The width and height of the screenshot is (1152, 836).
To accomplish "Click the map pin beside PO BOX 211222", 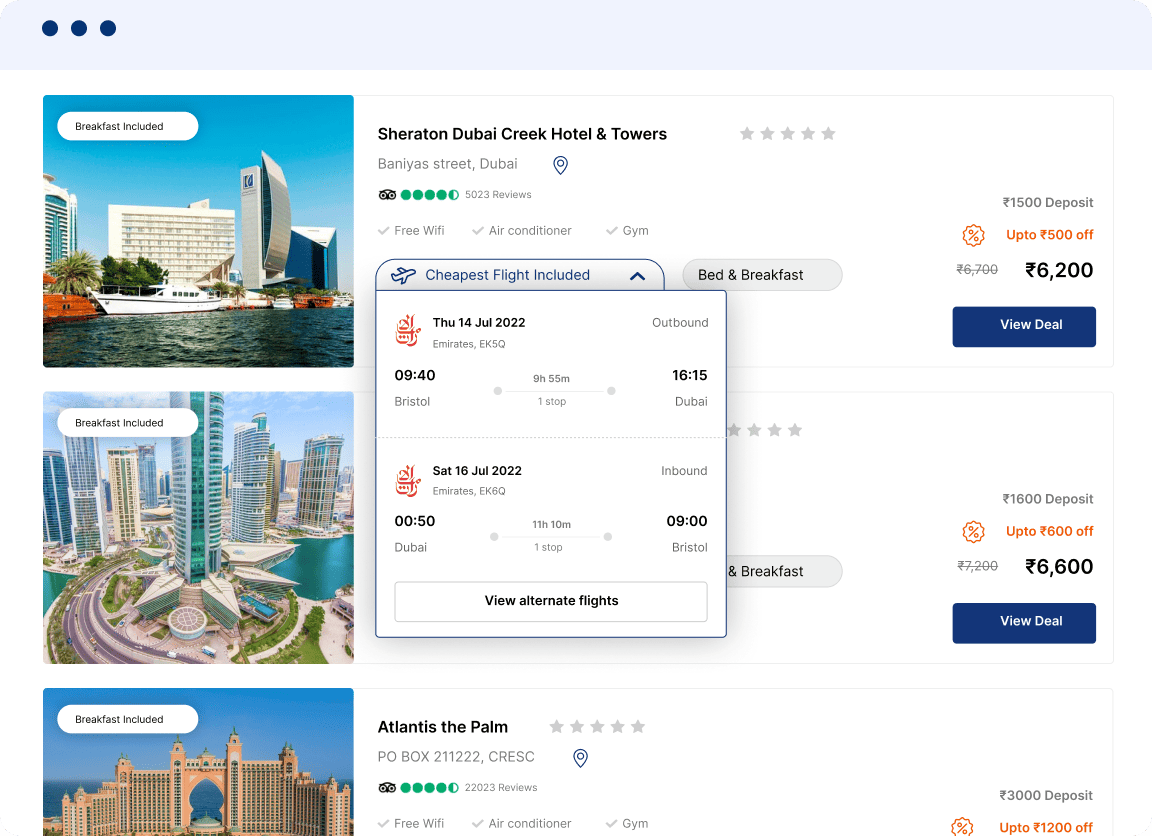I will tap(580, 758).
